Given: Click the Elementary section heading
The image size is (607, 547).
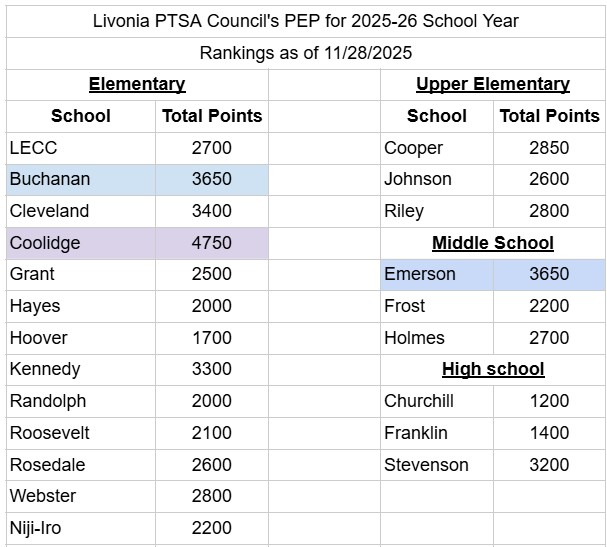Looking at the screenshot, I should pos(137,85).
